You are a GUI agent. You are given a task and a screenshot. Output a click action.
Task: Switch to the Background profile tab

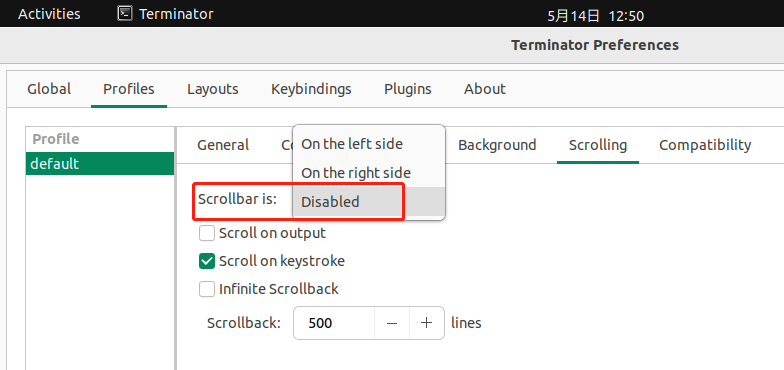497,145
